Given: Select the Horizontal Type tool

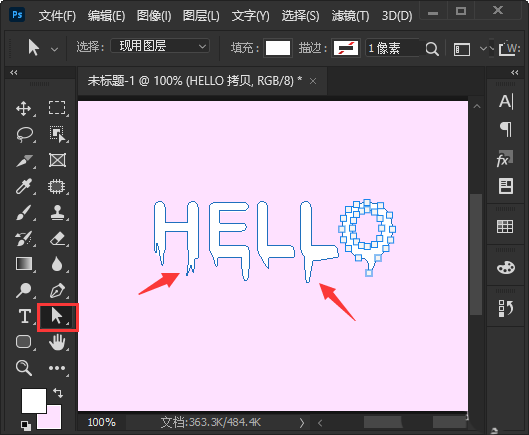Looking at the screenshot, I should [25, 317].
